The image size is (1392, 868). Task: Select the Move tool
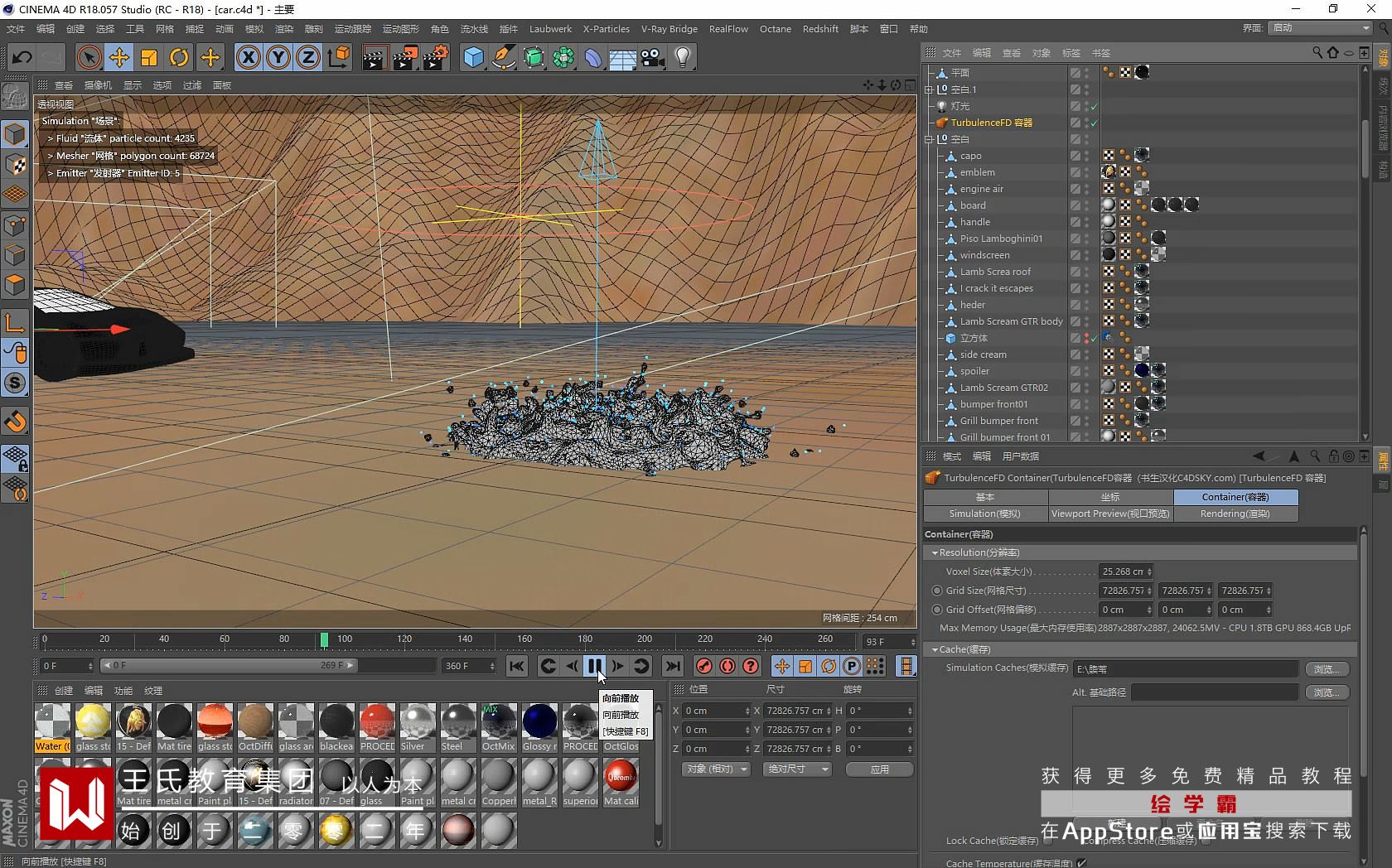tap(119, 57)
